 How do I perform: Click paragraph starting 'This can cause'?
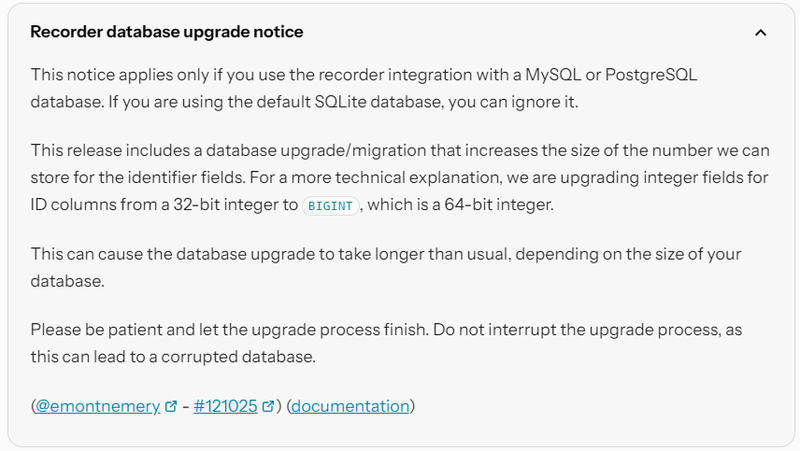click(x=386, y=267)
